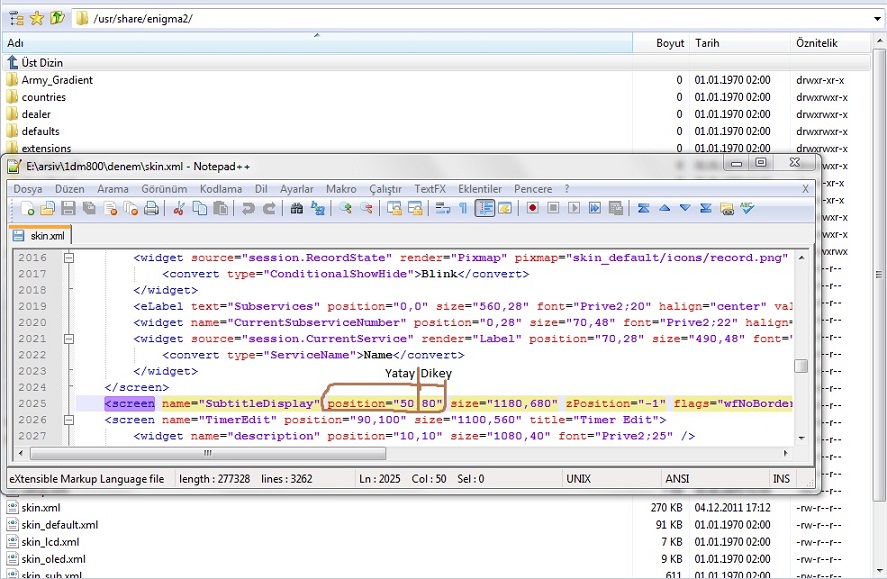The width and height of the screenshot is (887, 579).
Task: Click the Öznitelik column header
Action: pos(830,43)
